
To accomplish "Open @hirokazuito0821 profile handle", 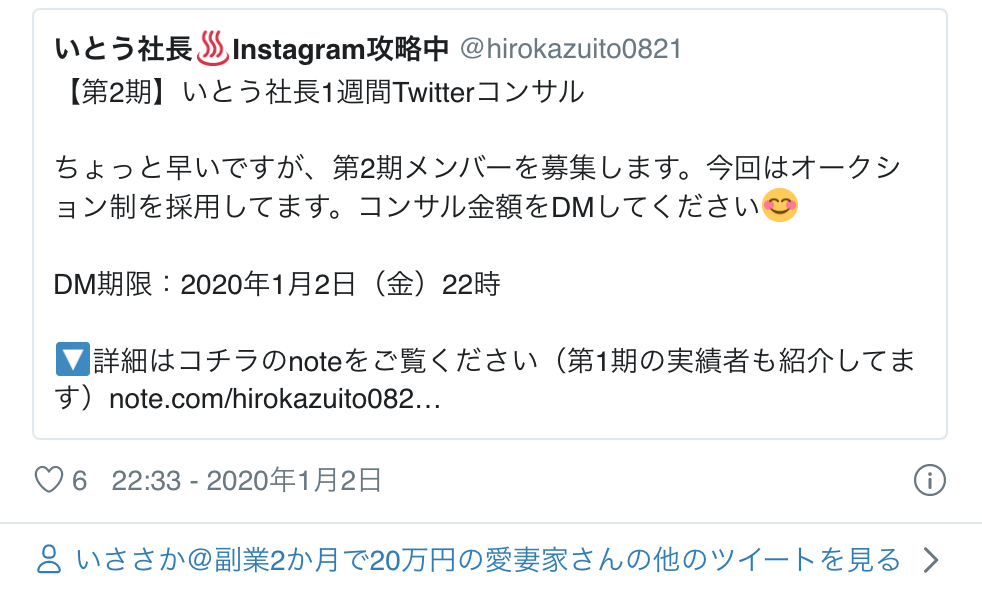I will (571, 49).
